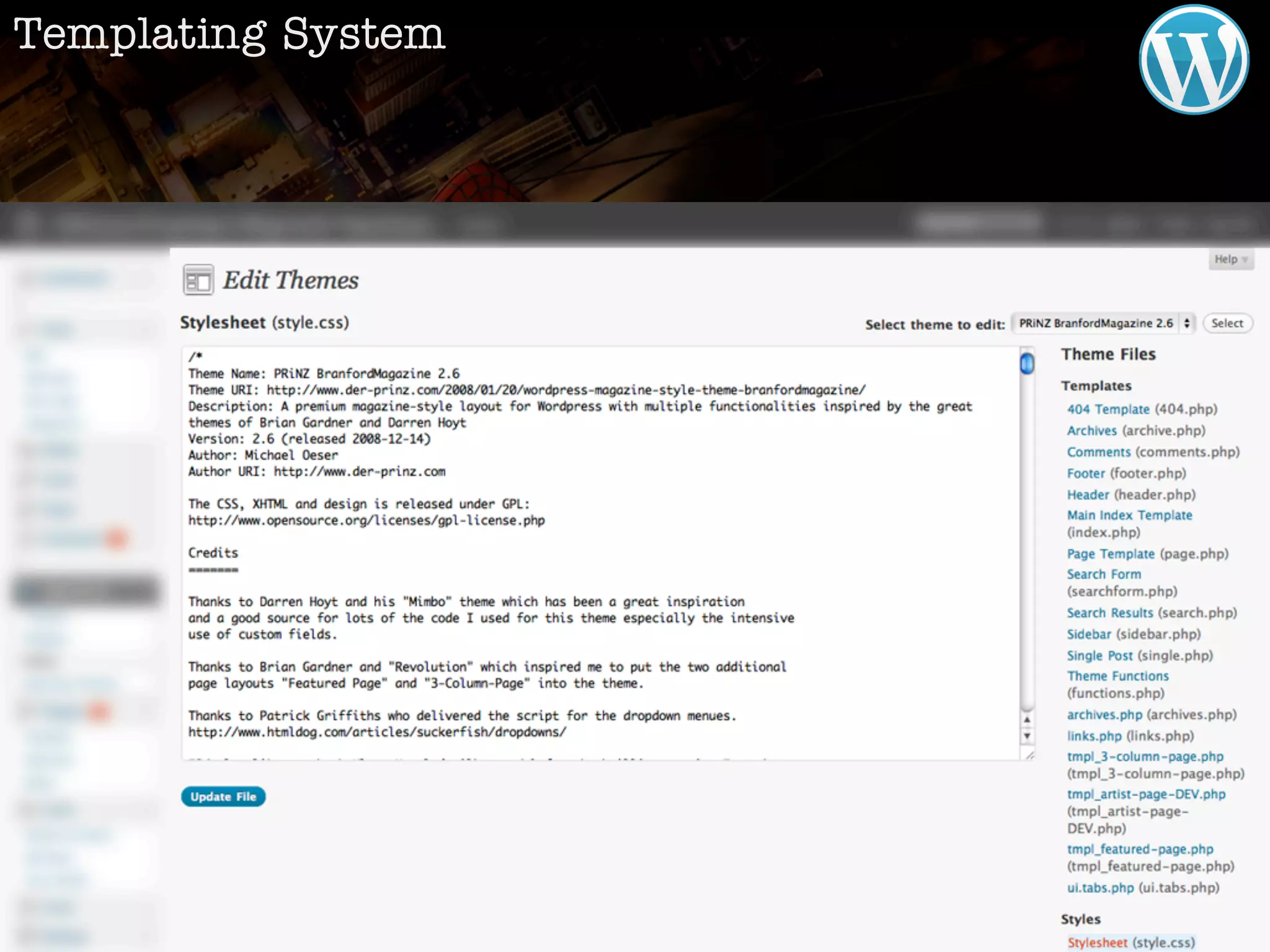Screen dimensions: 1270x952
Task: Click the 'Theme URI' line in editor
Action: point(527,390)
